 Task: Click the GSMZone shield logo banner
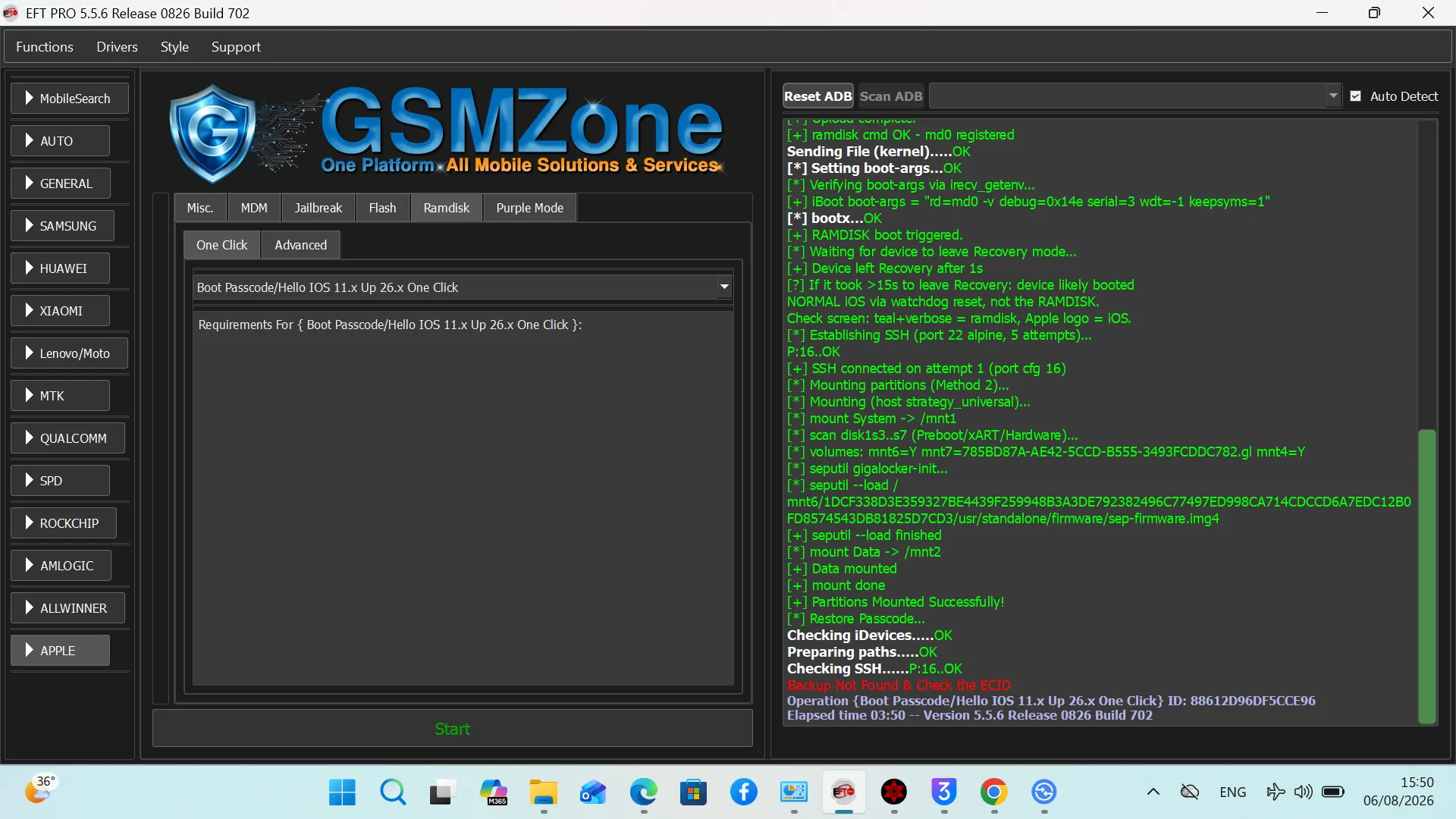click(447, 133)
